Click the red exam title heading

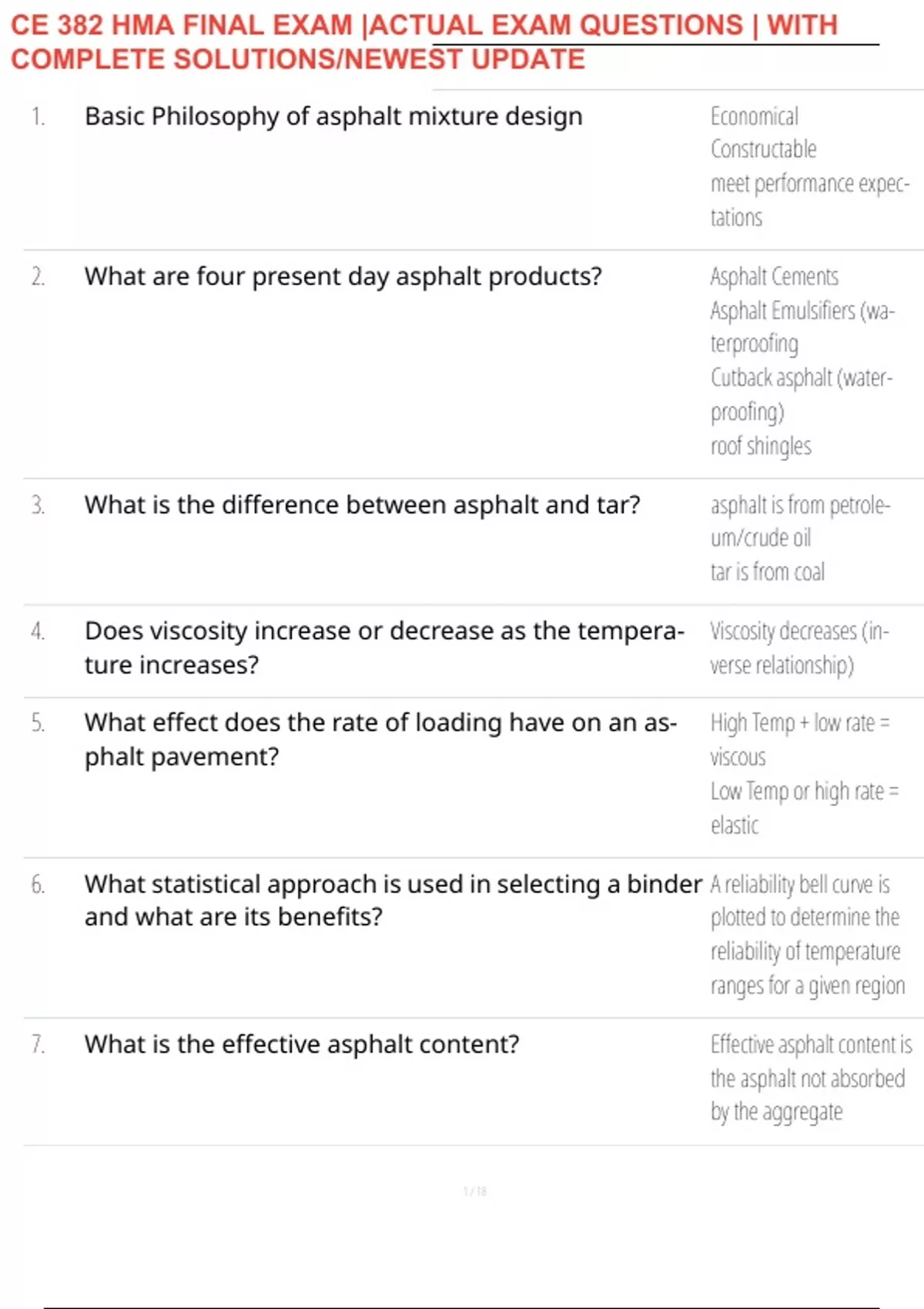pyautogui.click(x=424, y=42)
